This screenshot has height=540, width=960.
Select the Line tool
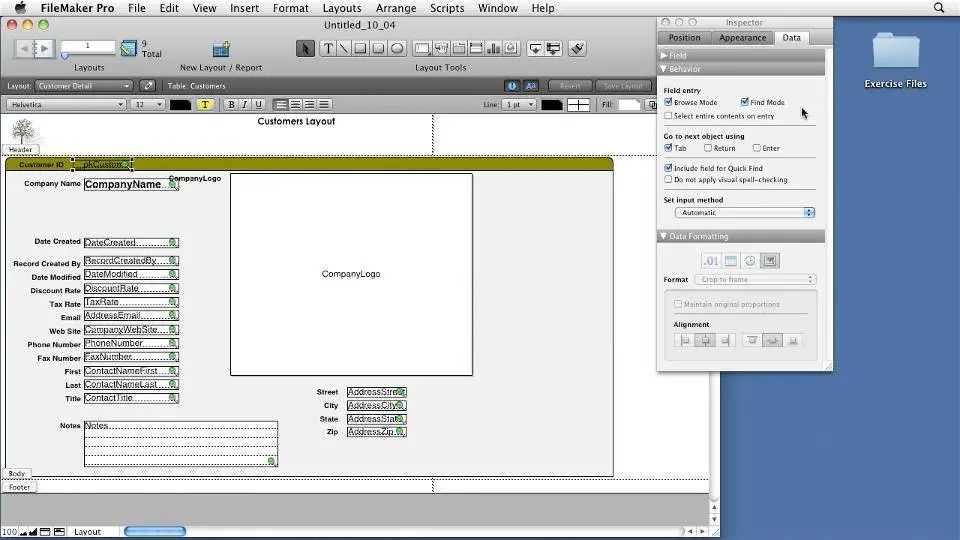click(x=343, y=48)
